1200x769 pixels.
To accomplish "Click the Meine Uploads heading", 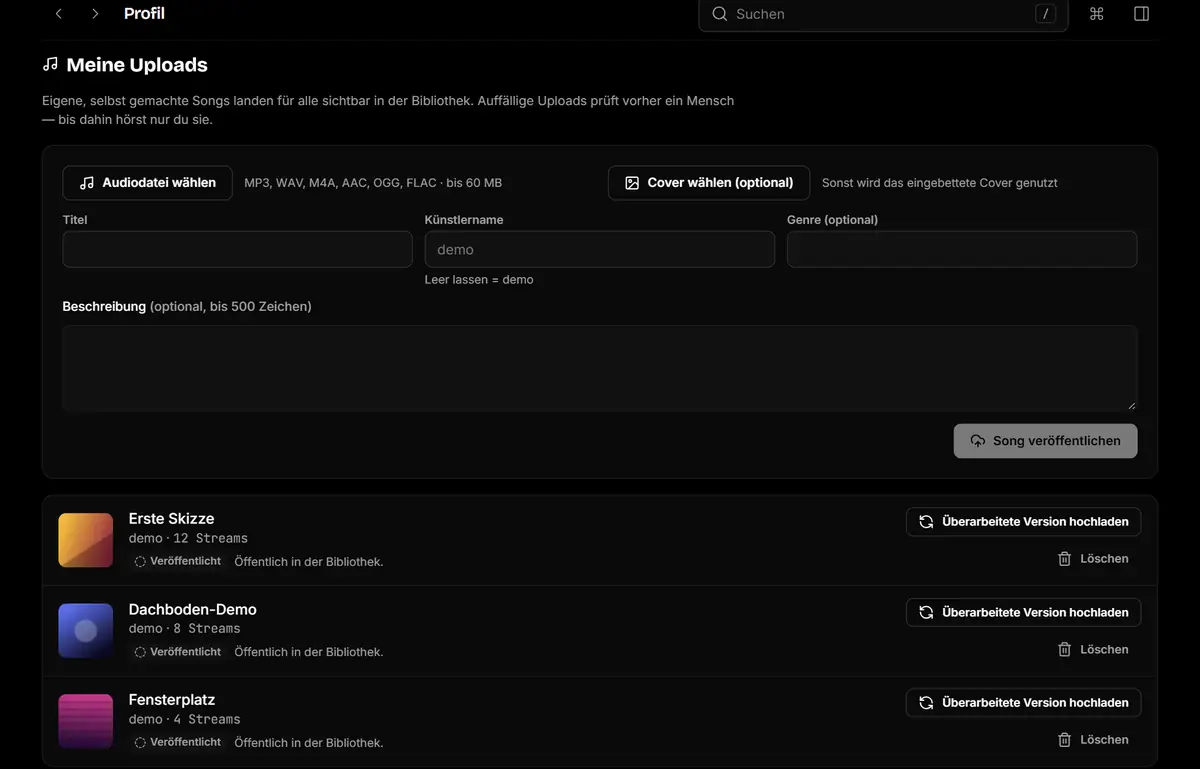I will 137,65.
